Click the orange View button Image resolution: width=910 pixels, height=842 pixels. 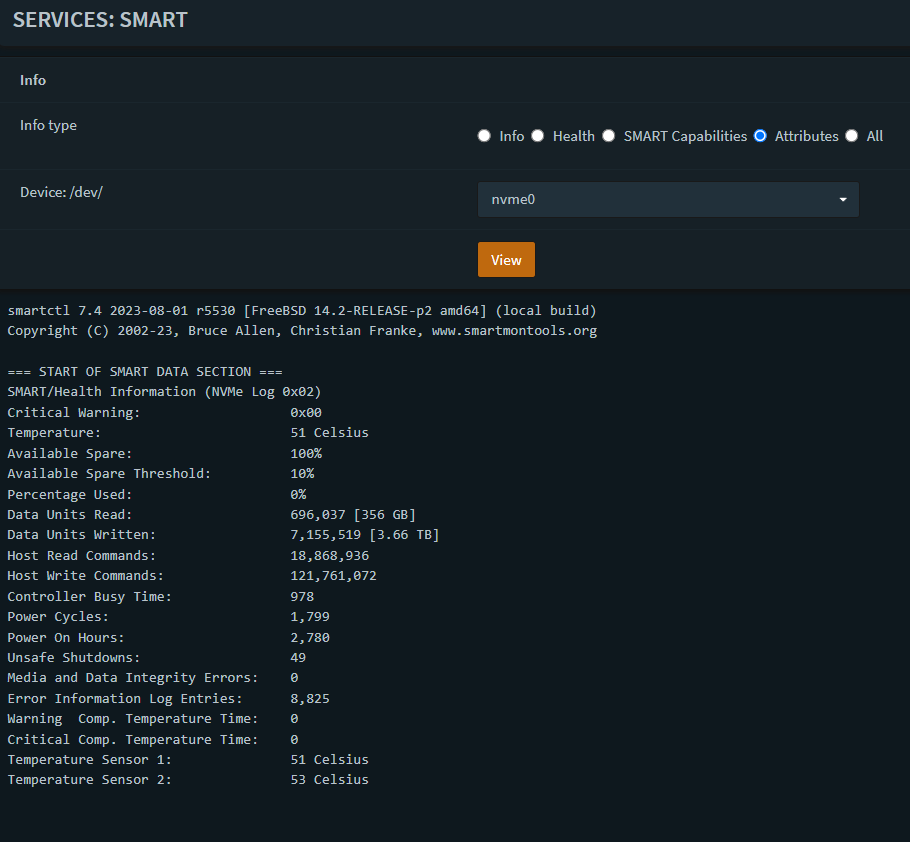pos(506,259)
